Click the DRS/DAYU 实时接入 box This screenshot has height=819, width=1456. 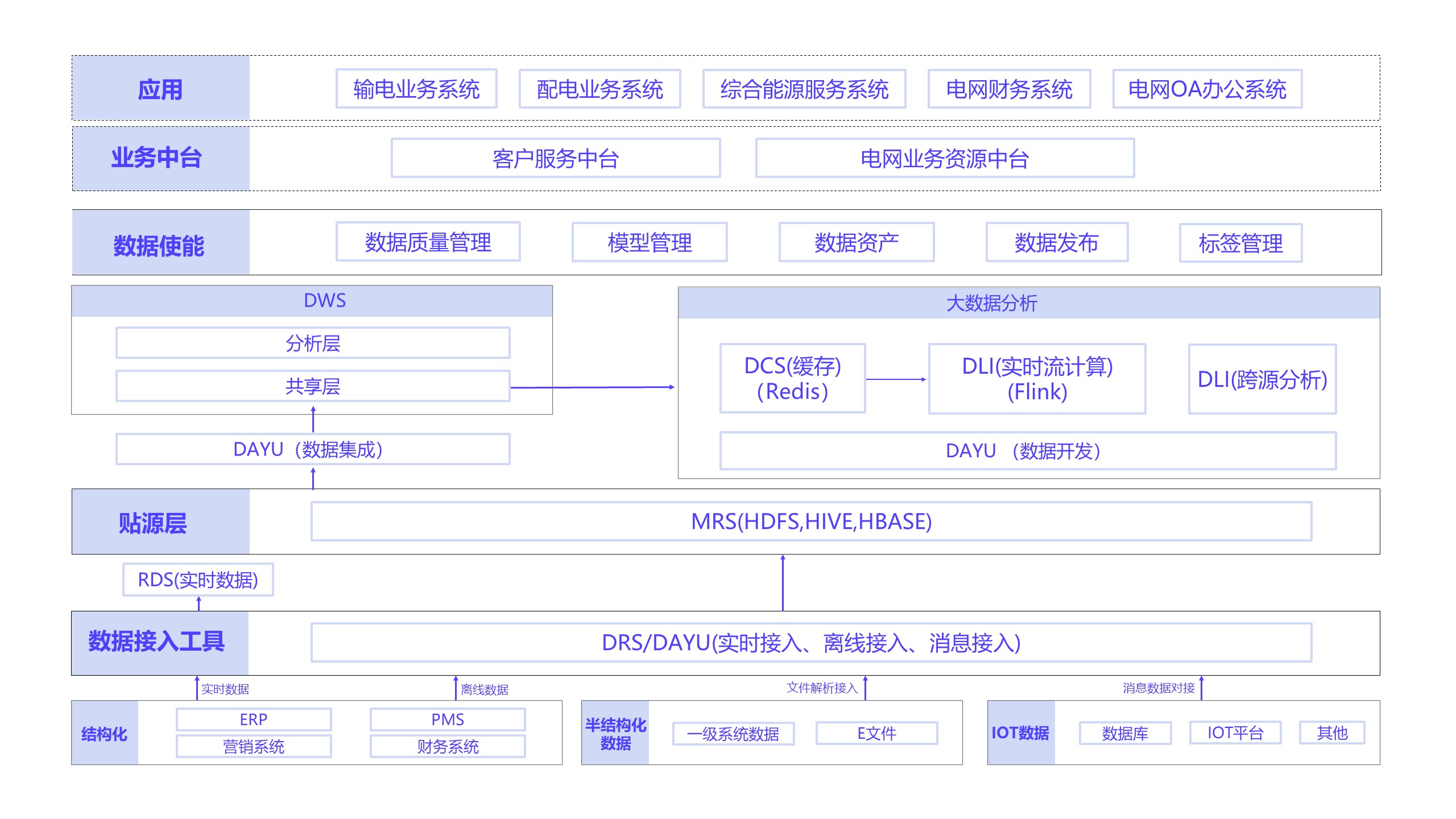coord(811,643)
